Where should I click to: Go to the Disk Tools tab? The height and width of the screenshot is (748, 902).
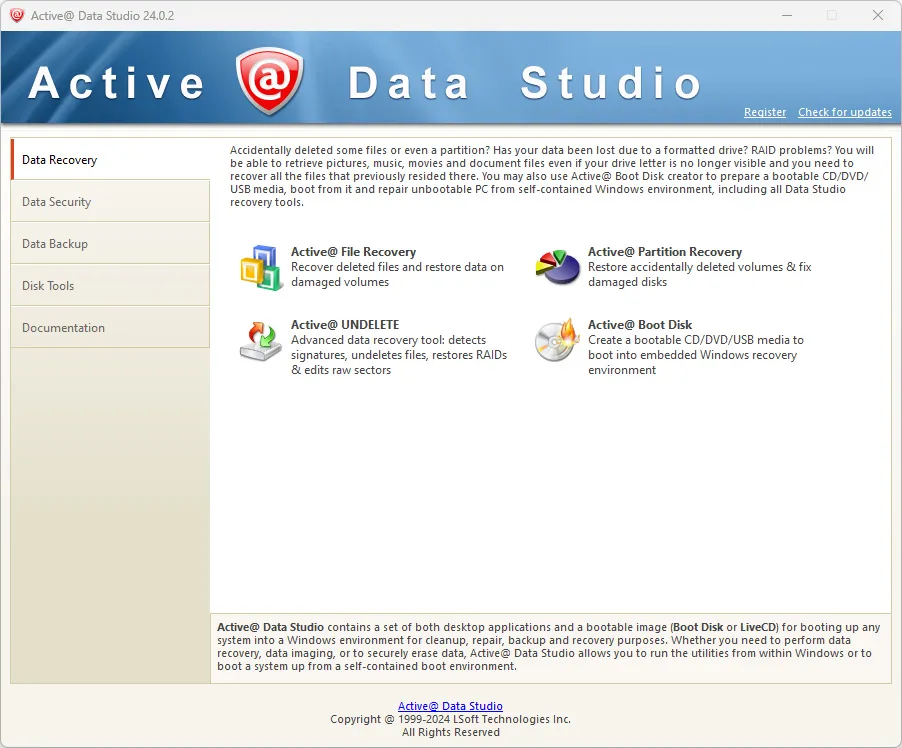[110, 285]
